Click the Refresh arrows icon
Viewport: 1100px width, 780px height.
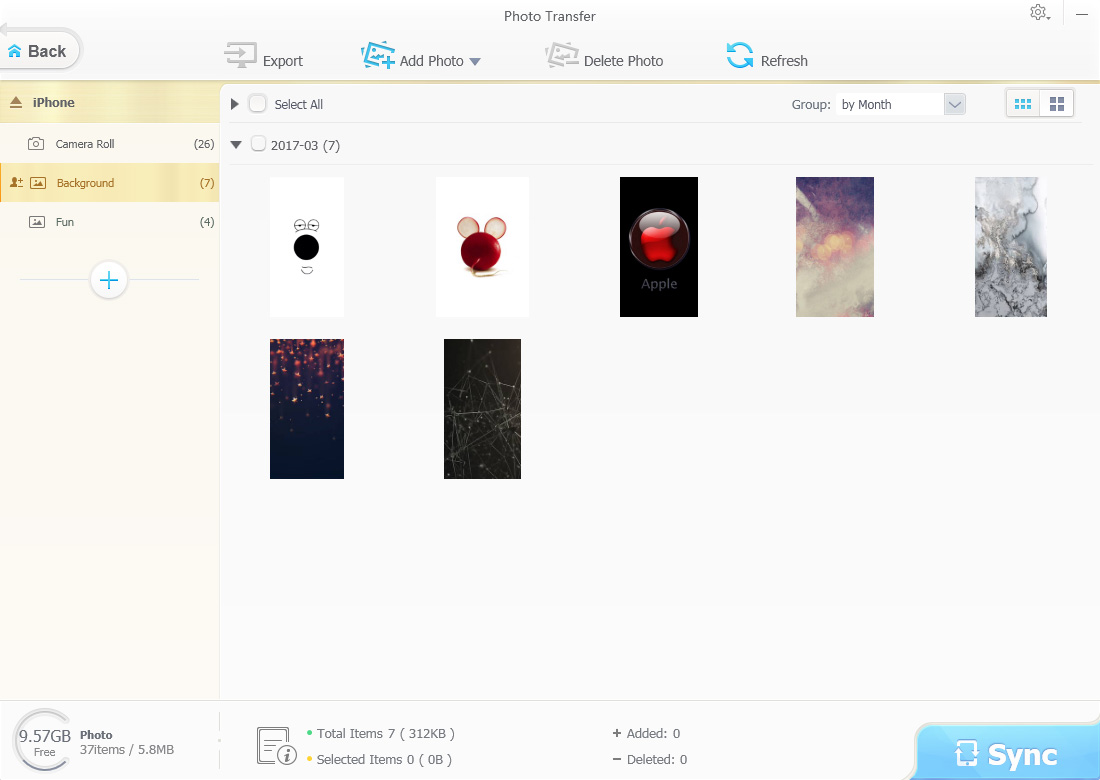pyautogui.click(x=739, y=55)
